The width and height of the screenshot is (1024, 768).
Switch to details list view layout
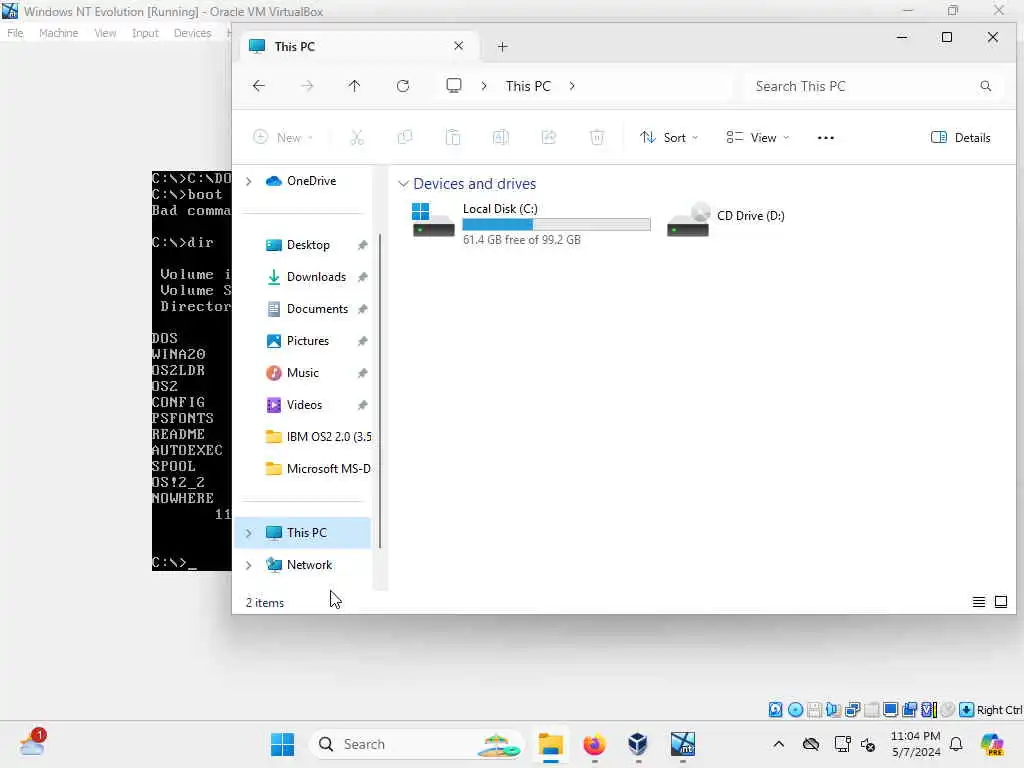(x=978, y=602)
